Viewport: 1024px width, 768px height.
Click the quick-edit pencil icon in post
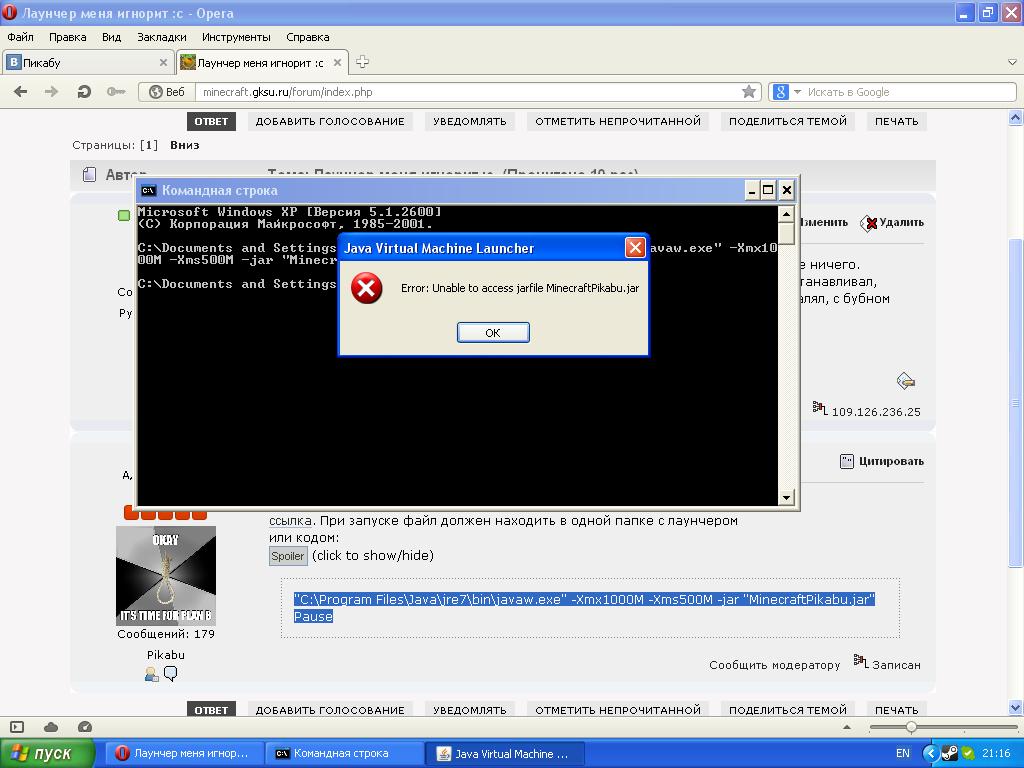tap(906, 381)
